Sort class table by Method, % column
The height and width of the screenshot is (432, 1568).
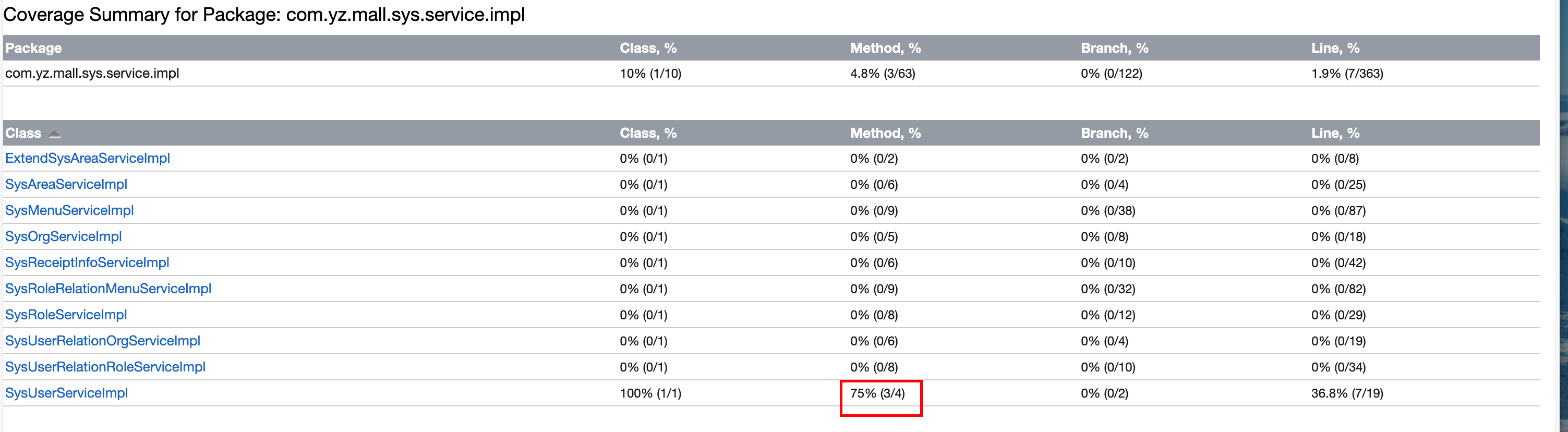[x=885, y=133]
